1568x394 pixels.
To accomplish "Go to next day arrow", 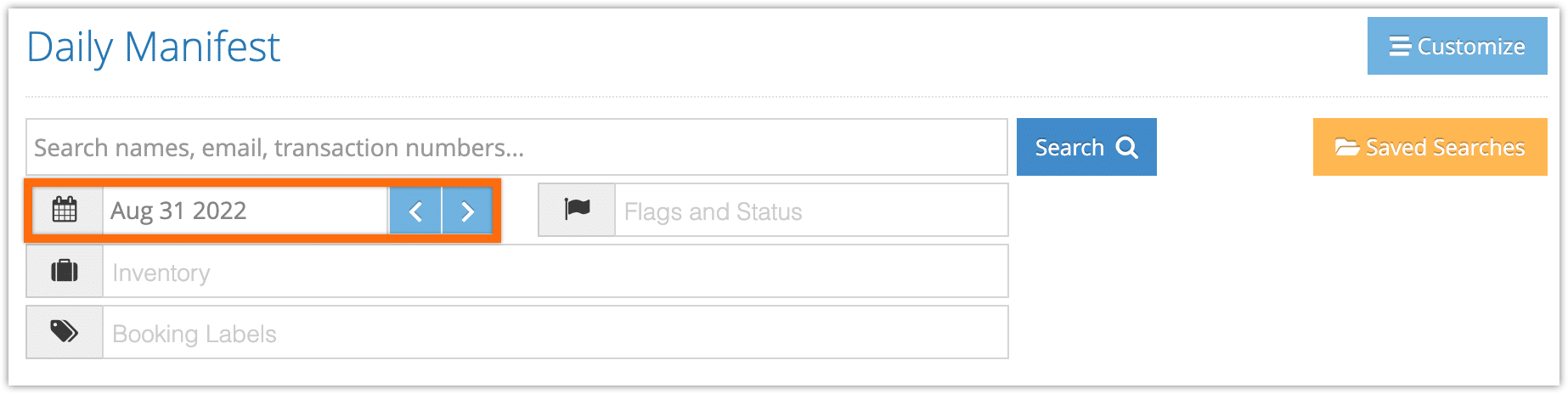I will 467,211.
